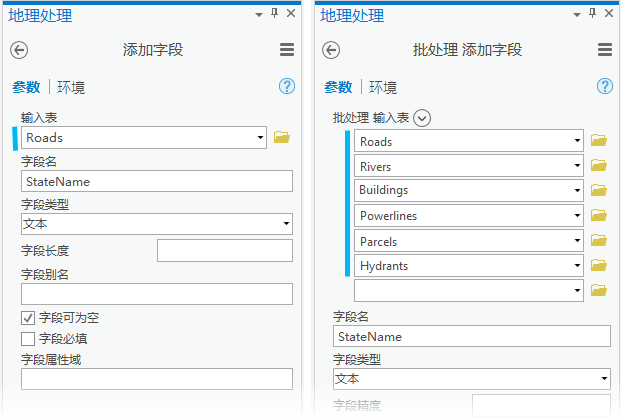The height and width of the screenshot is (419, 622).
Task: Click folder icon beside Buildings row
Action: pyautogui.click(x=598, y=190)
